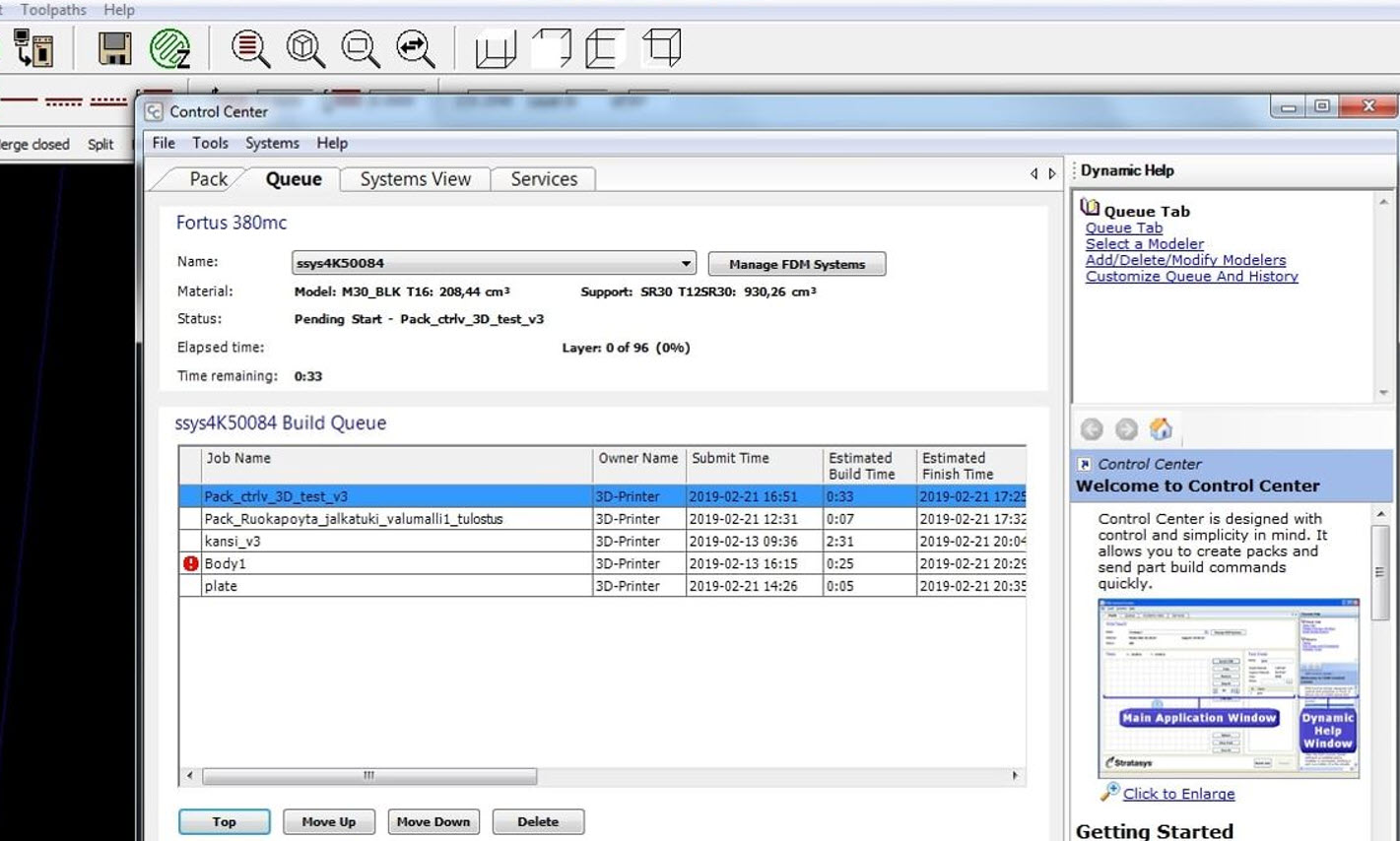This screenshot has width=1400, height=841.
Task: Click the help Forward arrow icon
Action: (1126, 429)
